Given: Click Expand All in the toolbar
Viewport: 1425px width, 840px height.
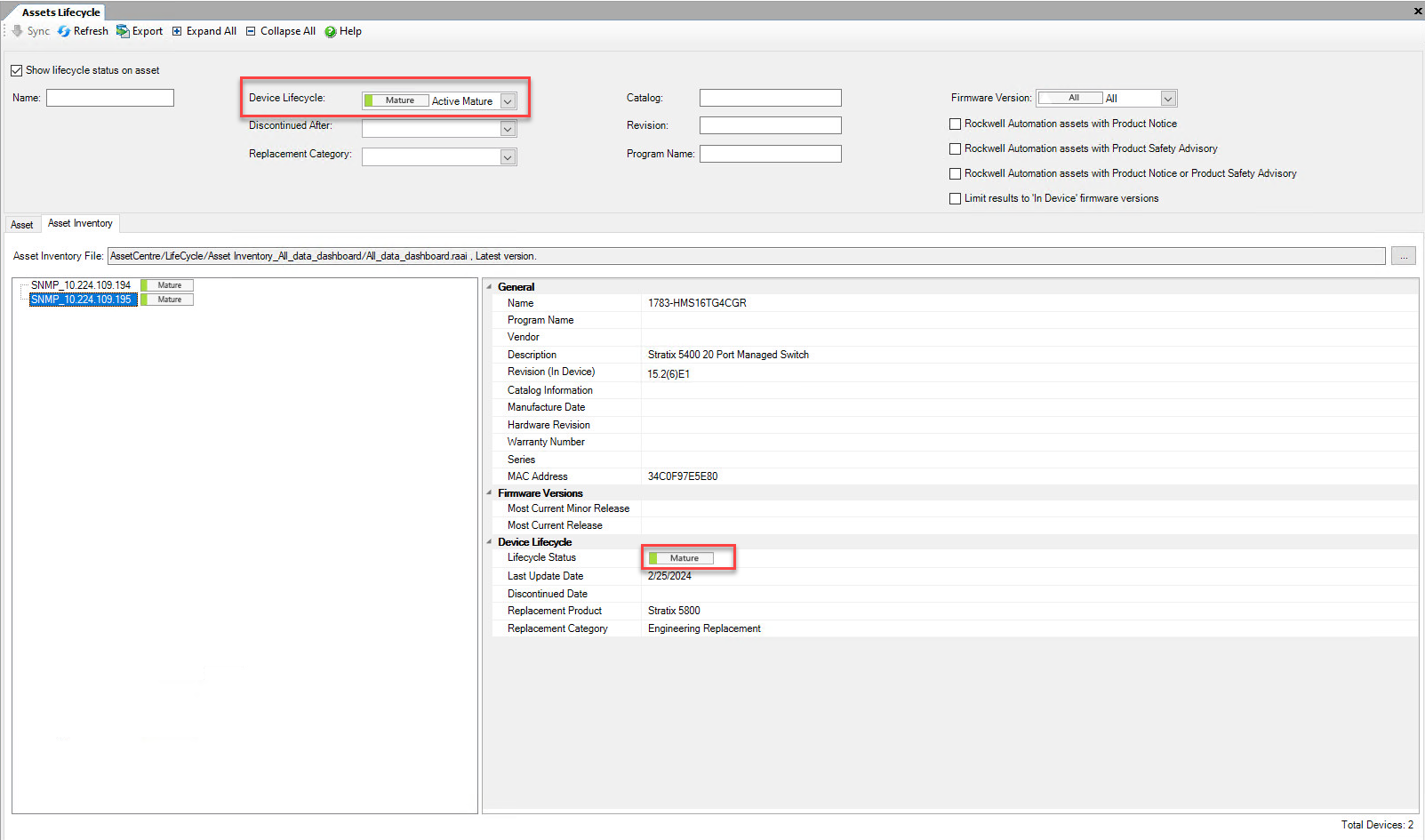Looking at the screenshot, I should click(x=204, y=31).
